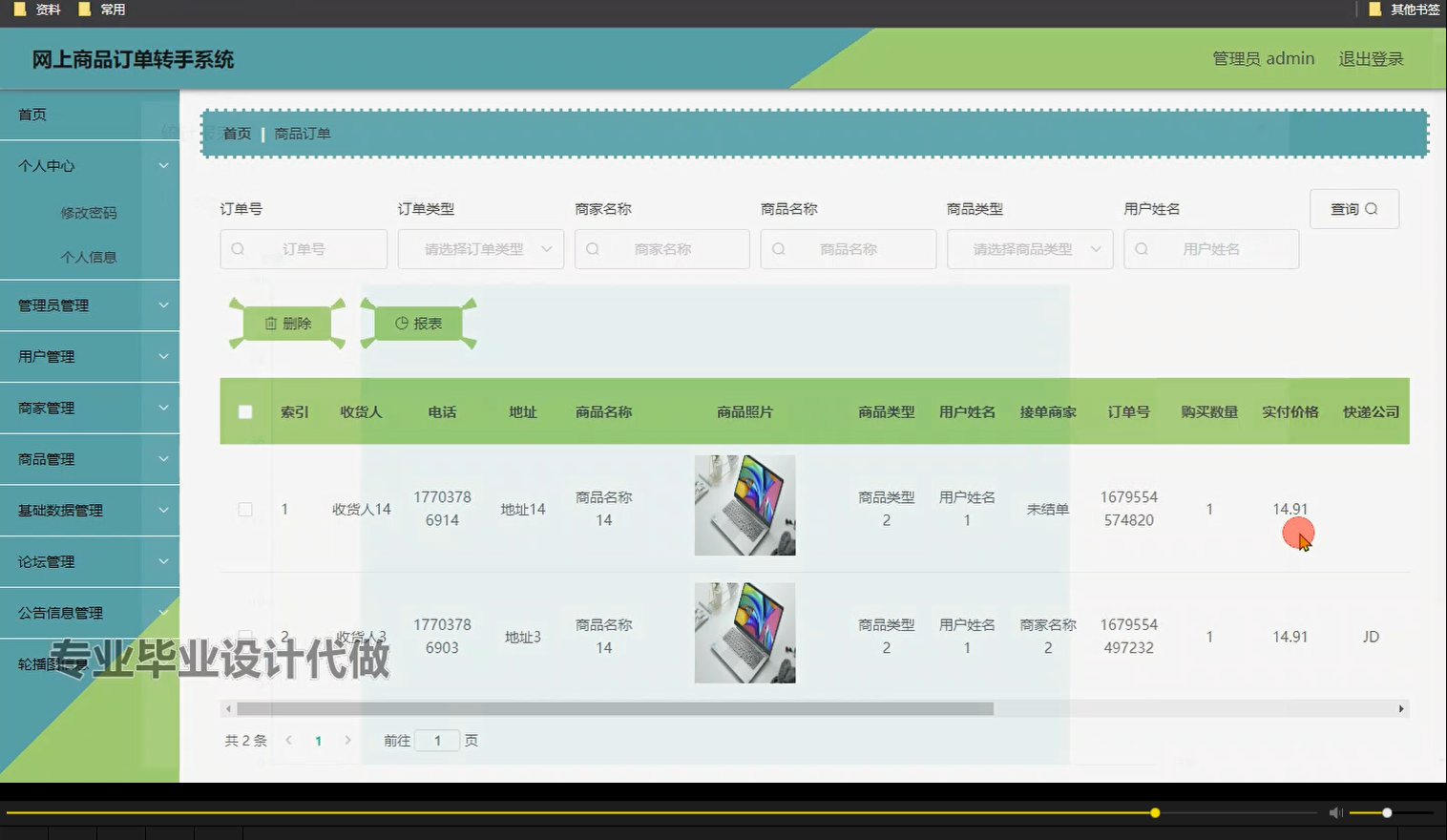
Task: Click the search icon in 用户姓名 field
Action: (1142, 248)
